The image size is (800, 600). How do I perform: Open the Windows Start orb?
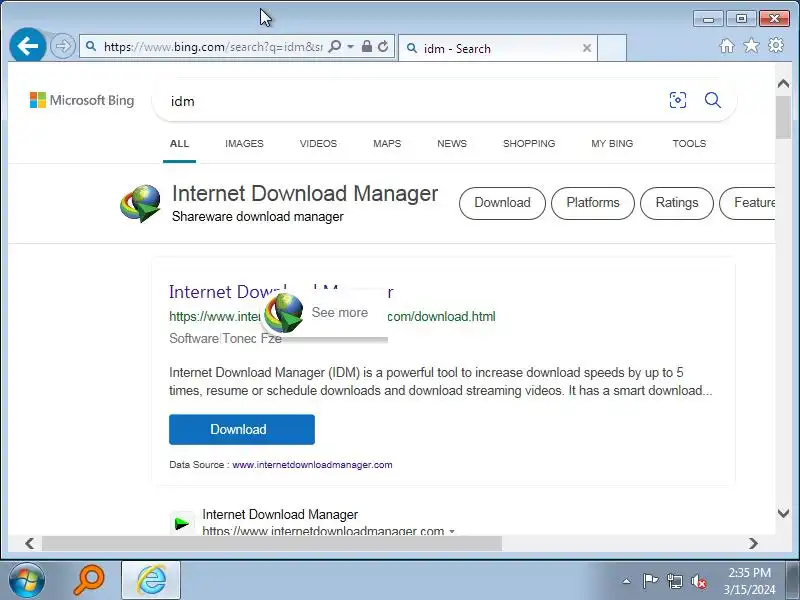[x=26, y=581]
